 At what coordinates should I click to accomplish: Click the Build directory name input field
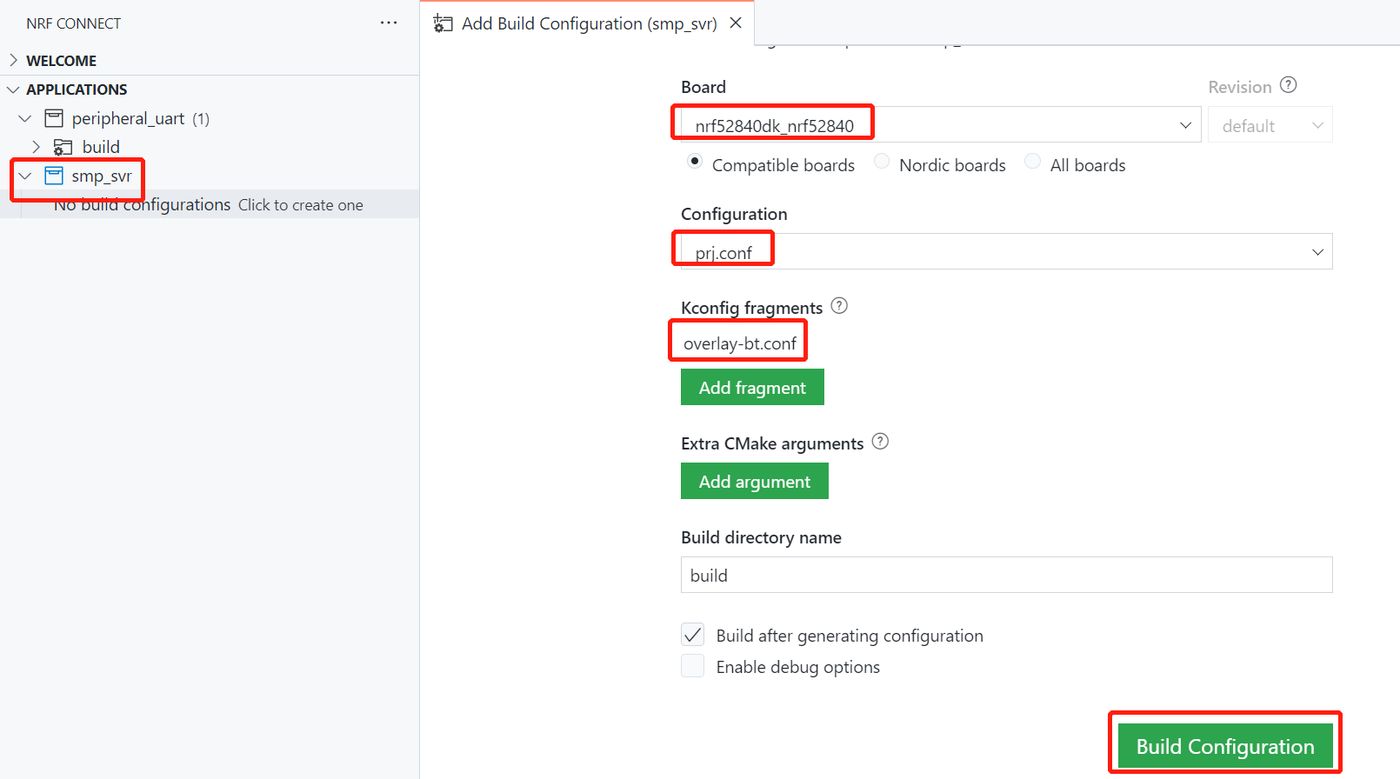pyautogui.click(x=1006, y=575)
